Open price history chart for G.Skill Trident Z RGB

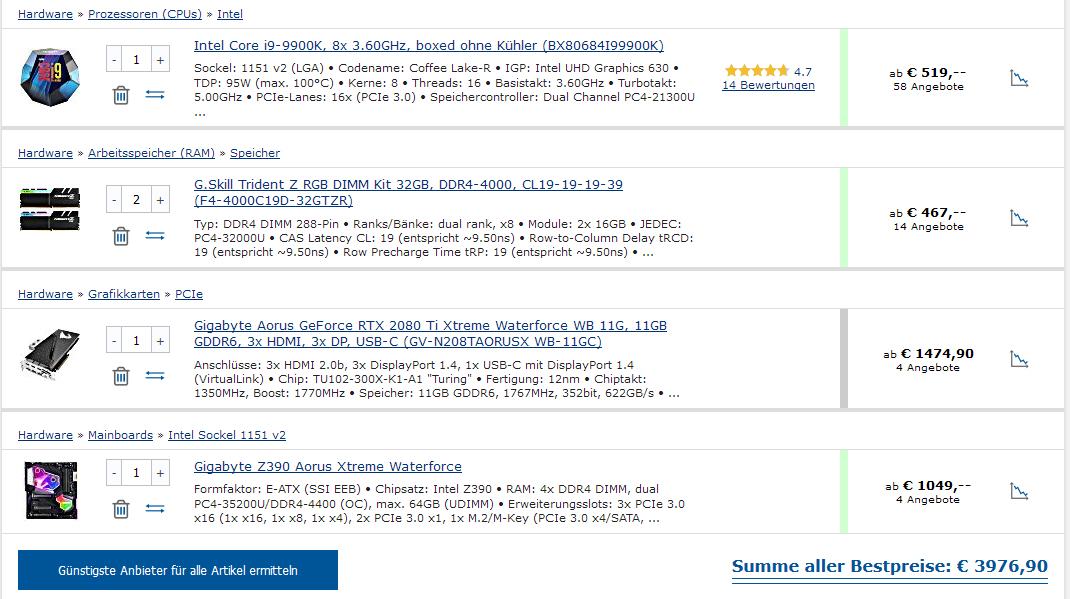1019,218
